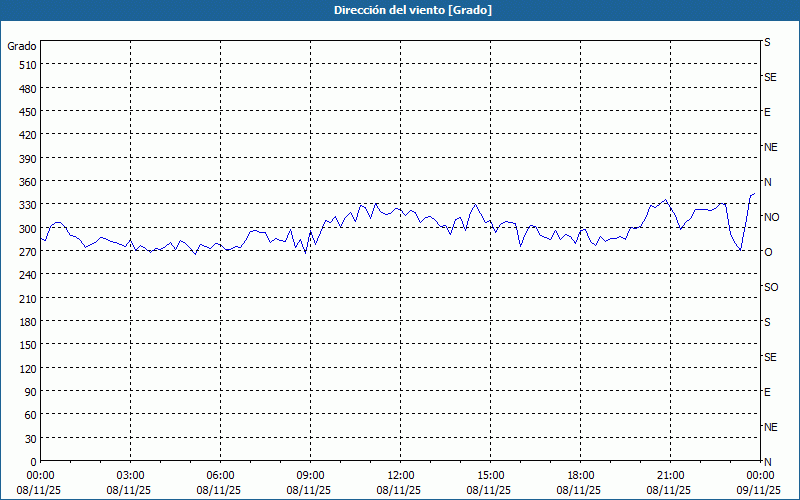Click the 480 value on the degree axis
800x500 pixels.
tap(28, 89)
